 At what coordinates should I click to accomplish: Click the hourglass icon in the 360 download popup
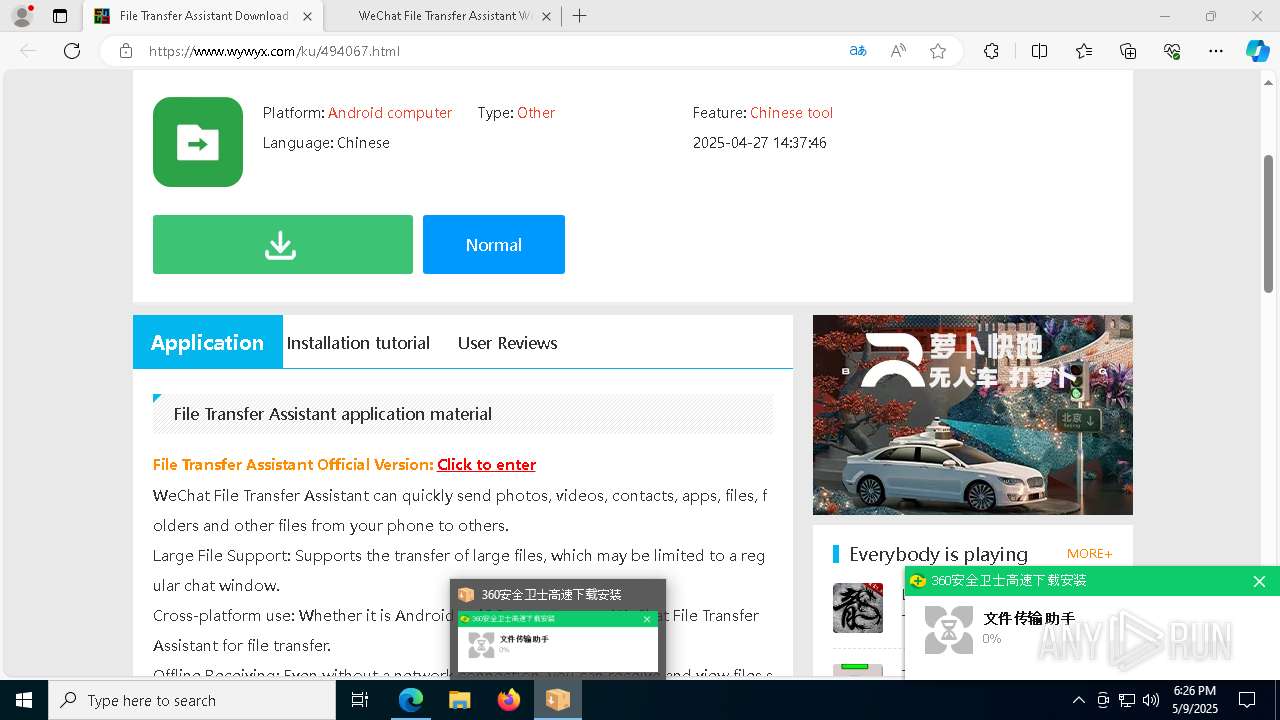(x=948, y=630)
